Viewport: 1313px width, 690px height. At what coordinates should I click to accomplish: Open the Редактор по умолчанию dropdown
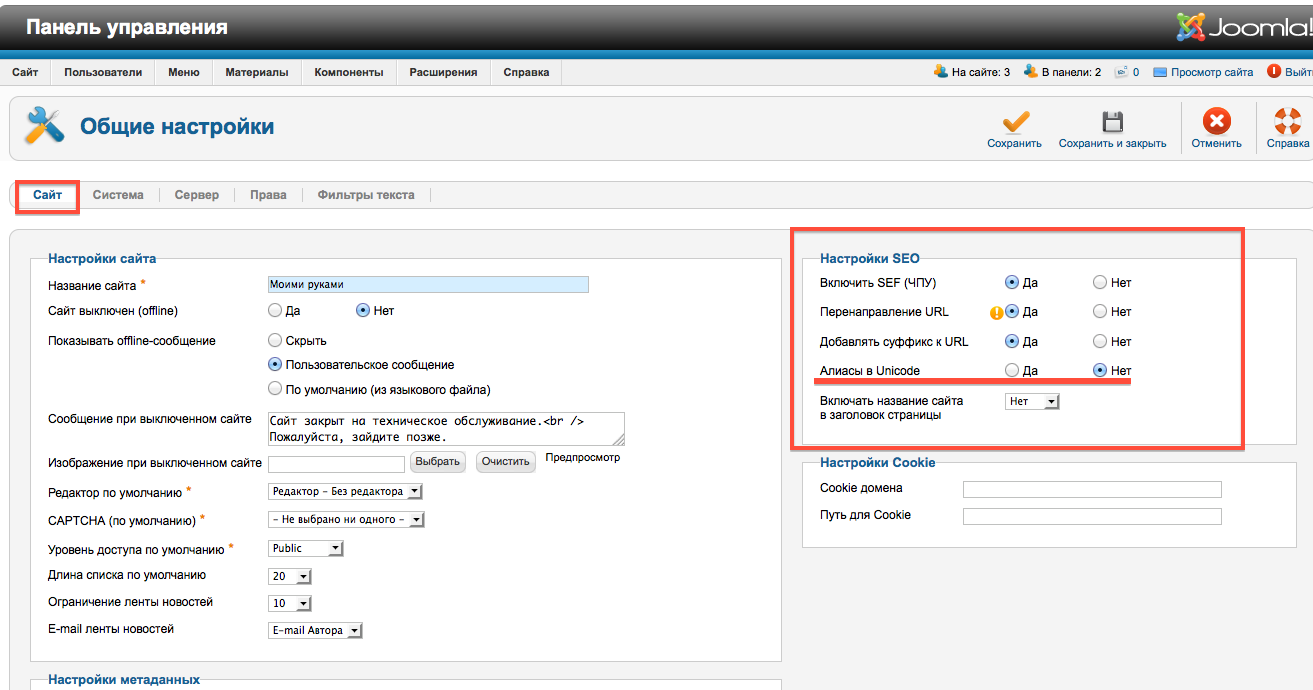coord(346,492)
